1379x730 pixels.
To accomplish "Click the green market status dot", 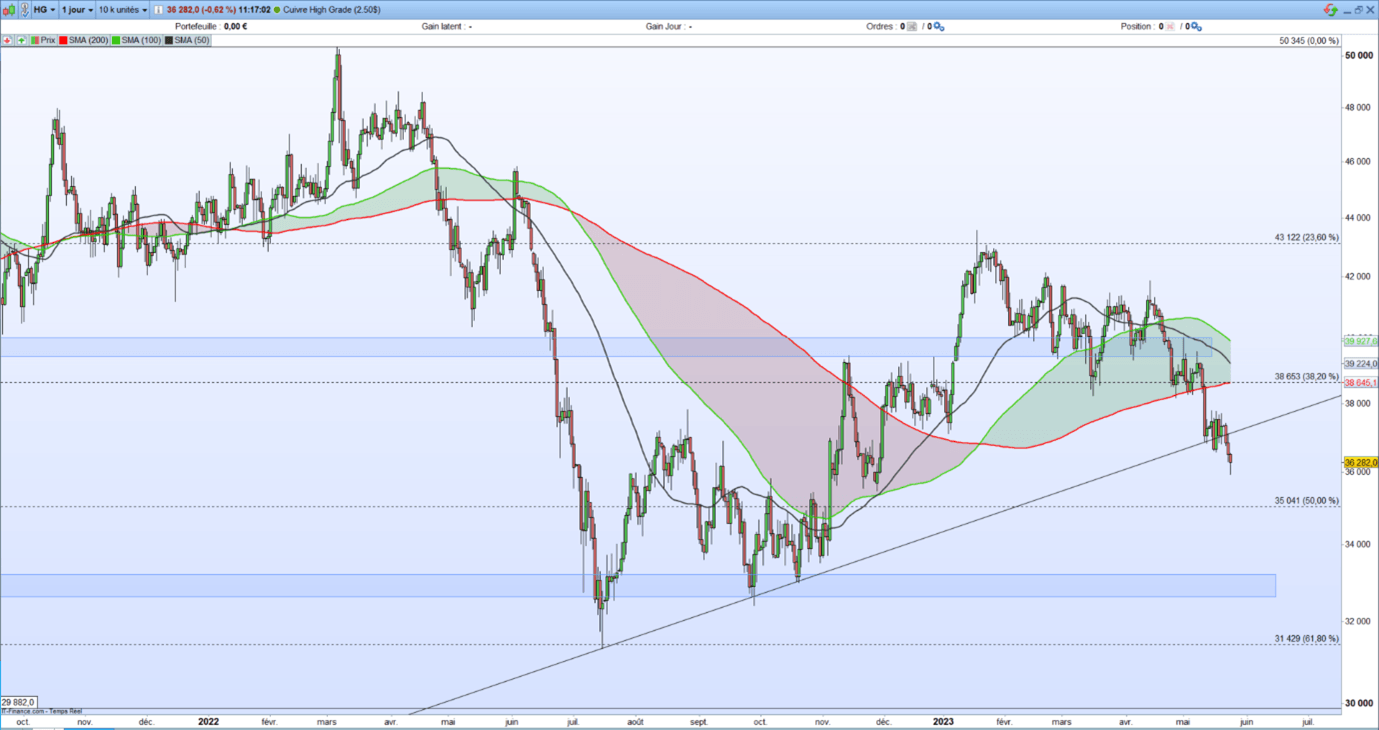I will (277, 10).
